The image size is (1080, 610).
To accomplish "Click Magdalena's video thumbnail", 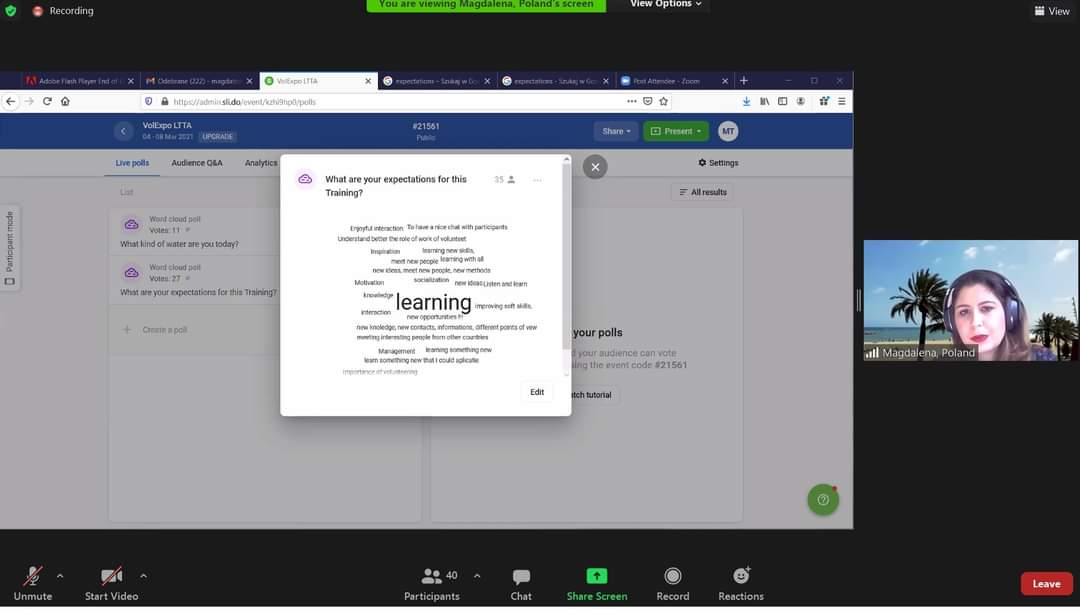I will (x=970, y=300).
